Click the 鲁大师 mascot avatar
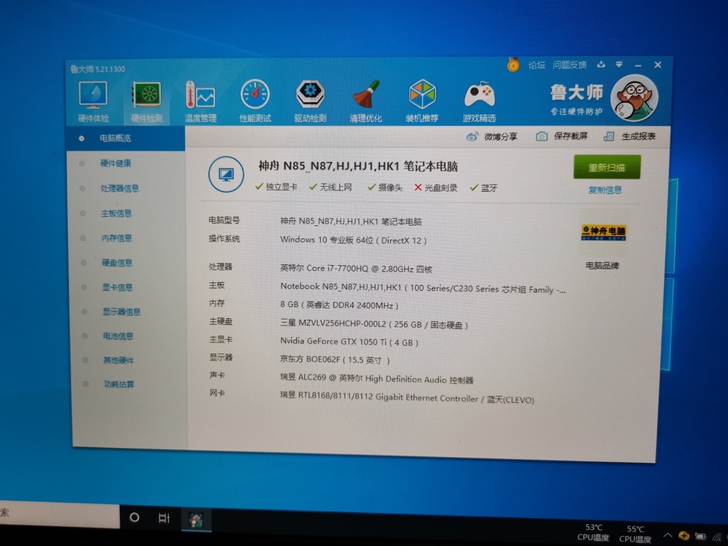This screenshot has width=728, height=546. 634,98
